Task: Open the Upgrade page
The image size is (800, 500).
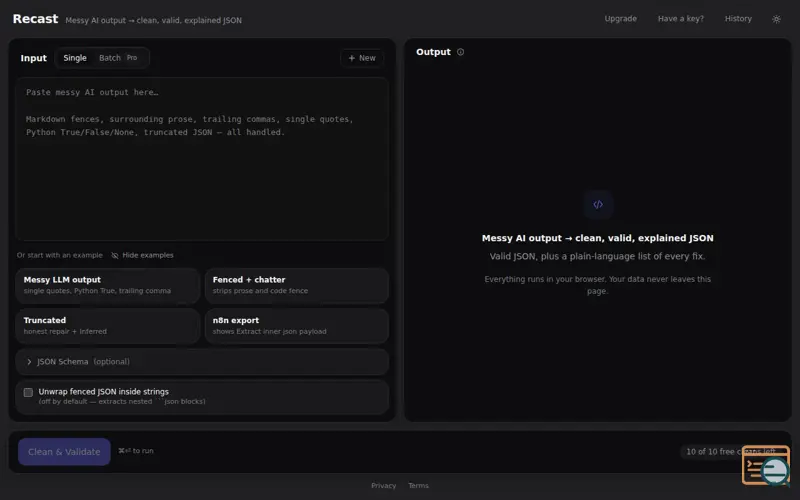Action: click(620, 19)
